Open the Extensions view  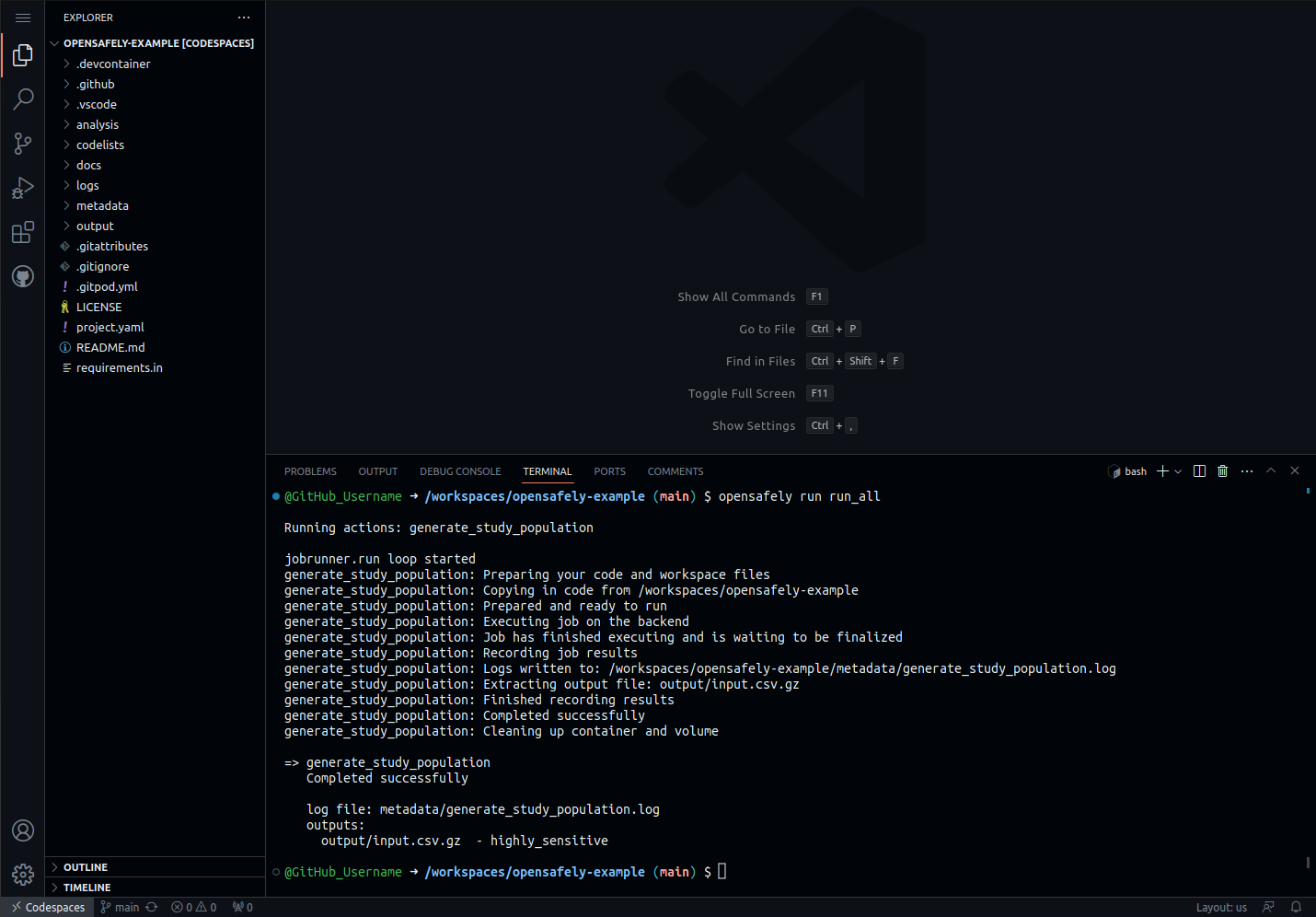[x=23, y=232]
